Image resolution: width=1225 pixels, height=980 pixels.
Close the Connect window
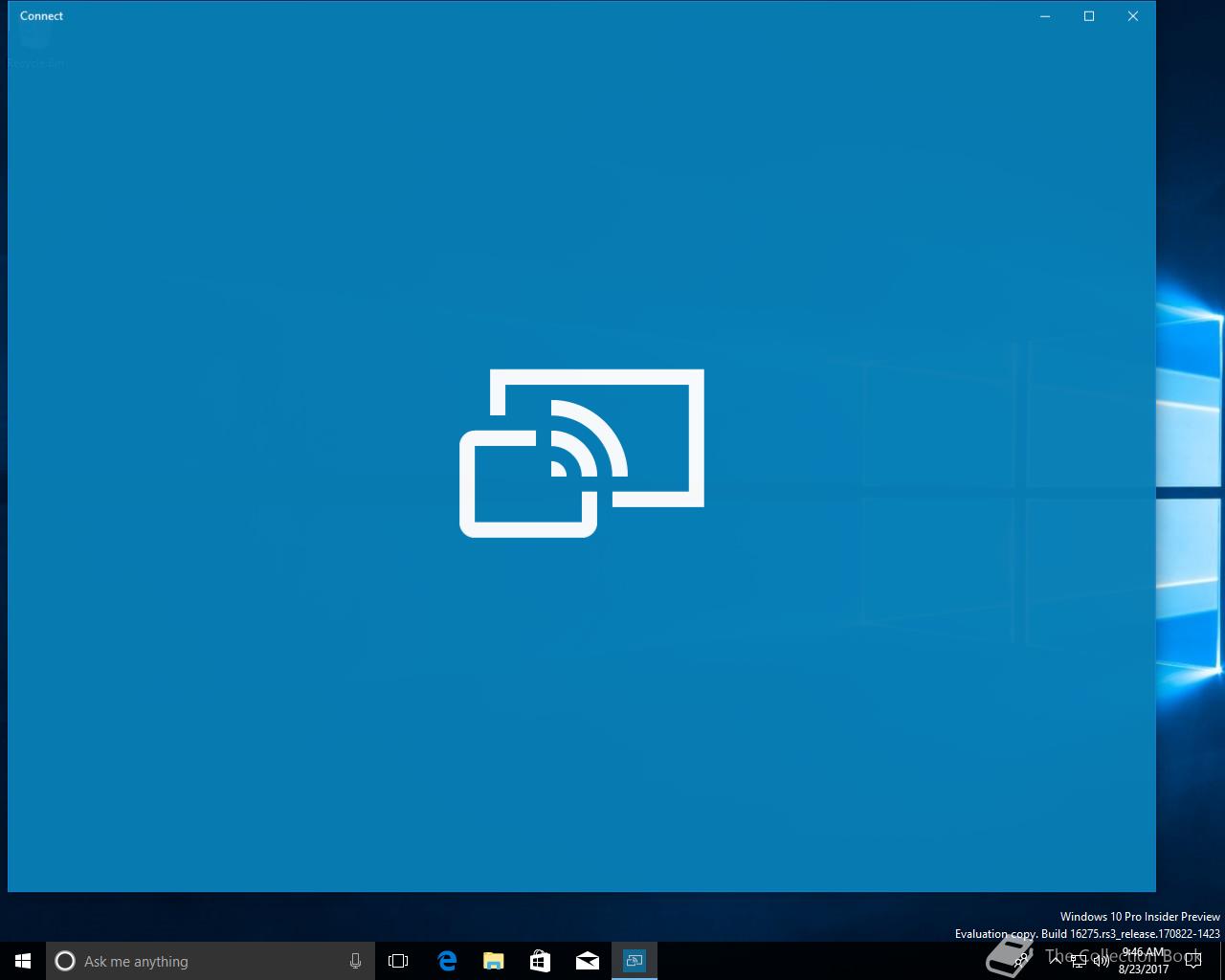tap(1133, 16)
